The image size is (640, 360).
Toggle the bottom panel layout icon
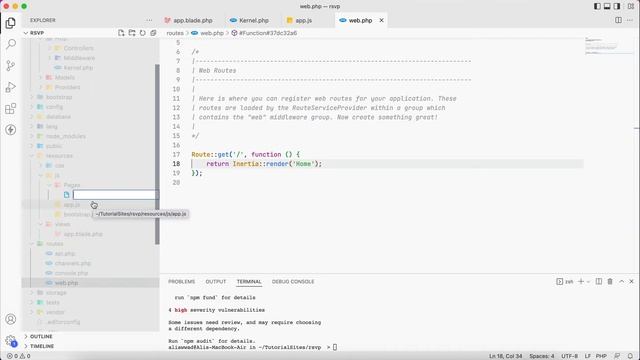point(607,6)
